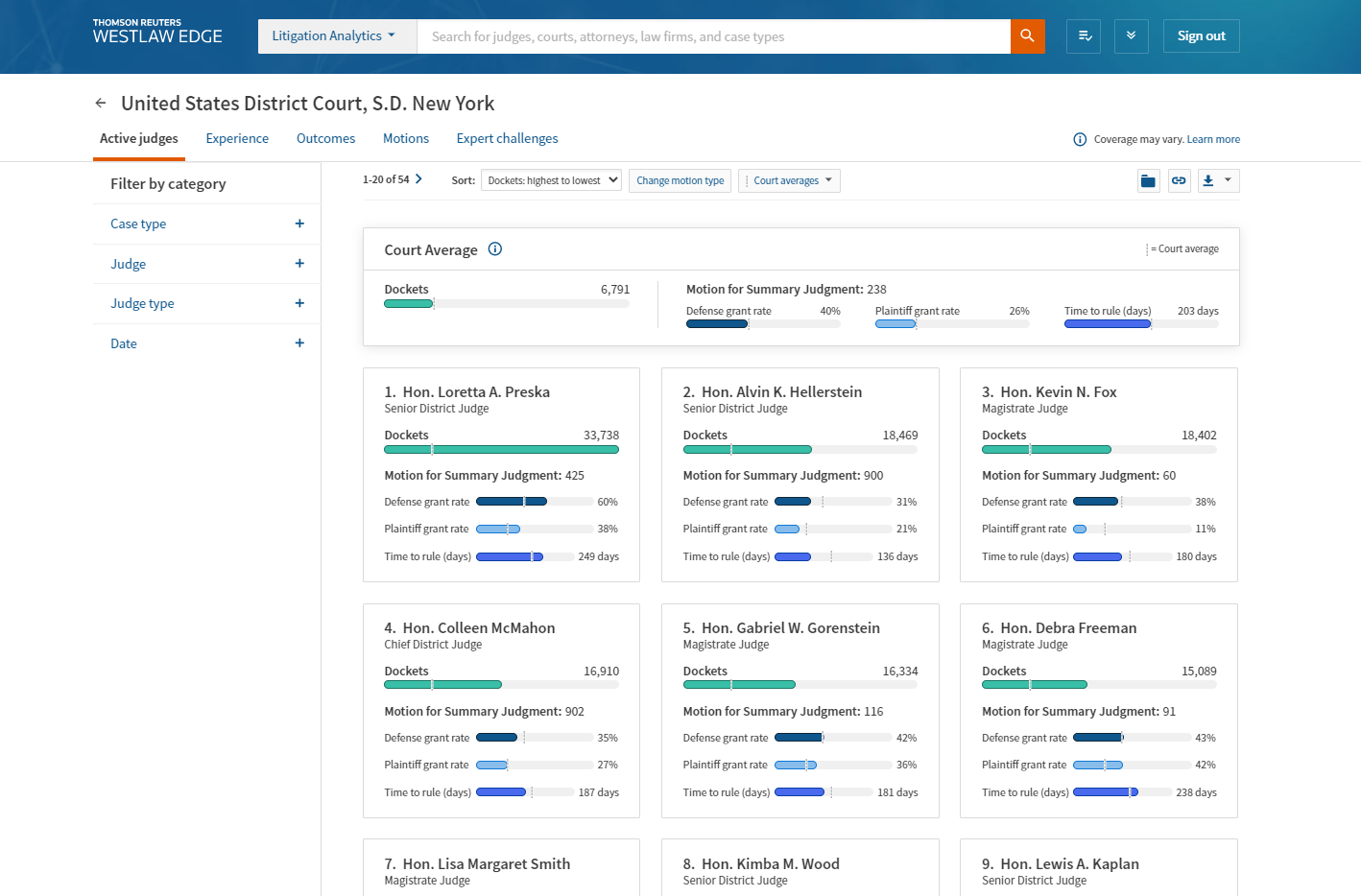
Task: Click Hon. Loretta A. Preska's dockets bar
Action: coord(501,450)
